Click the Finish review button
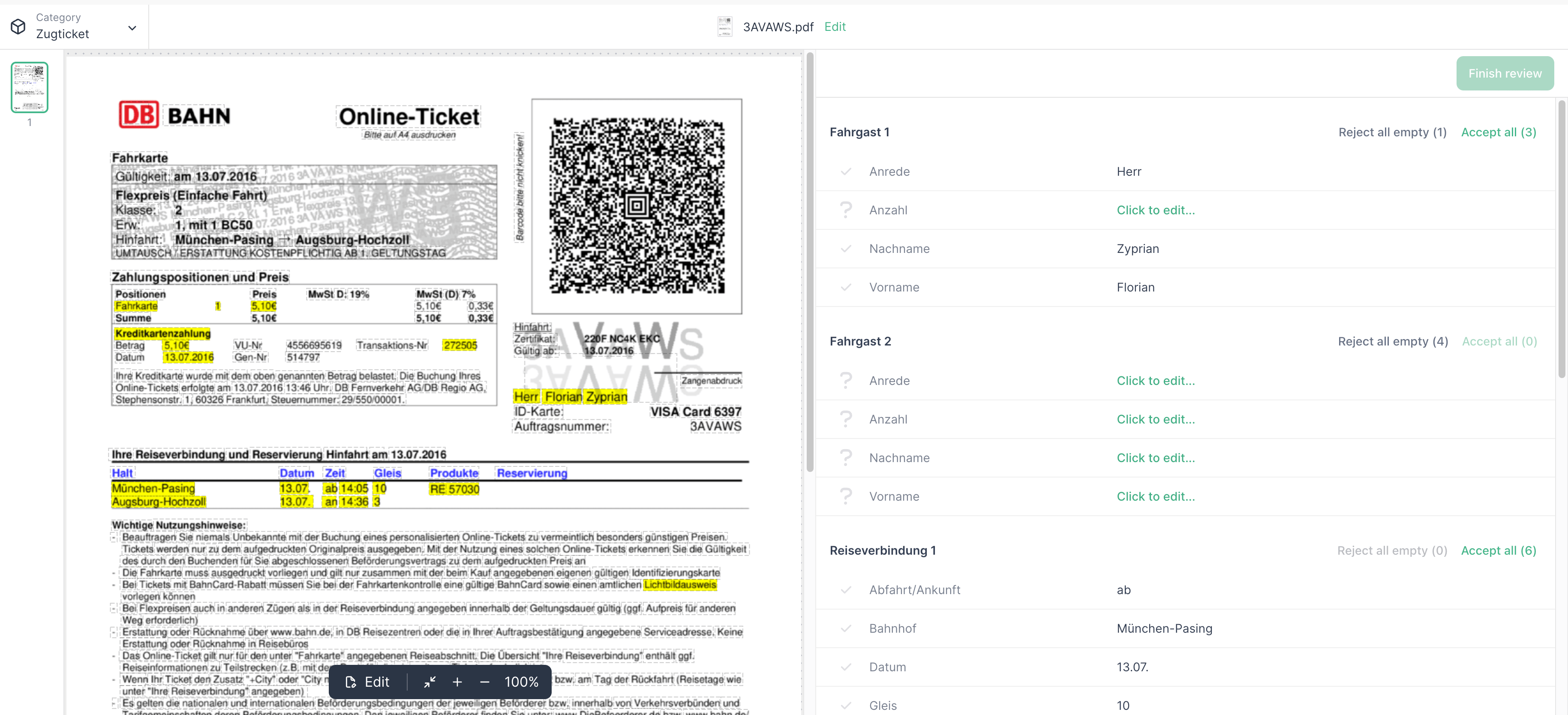This screenshot has width=1568, height=715. pos(1505,74)
